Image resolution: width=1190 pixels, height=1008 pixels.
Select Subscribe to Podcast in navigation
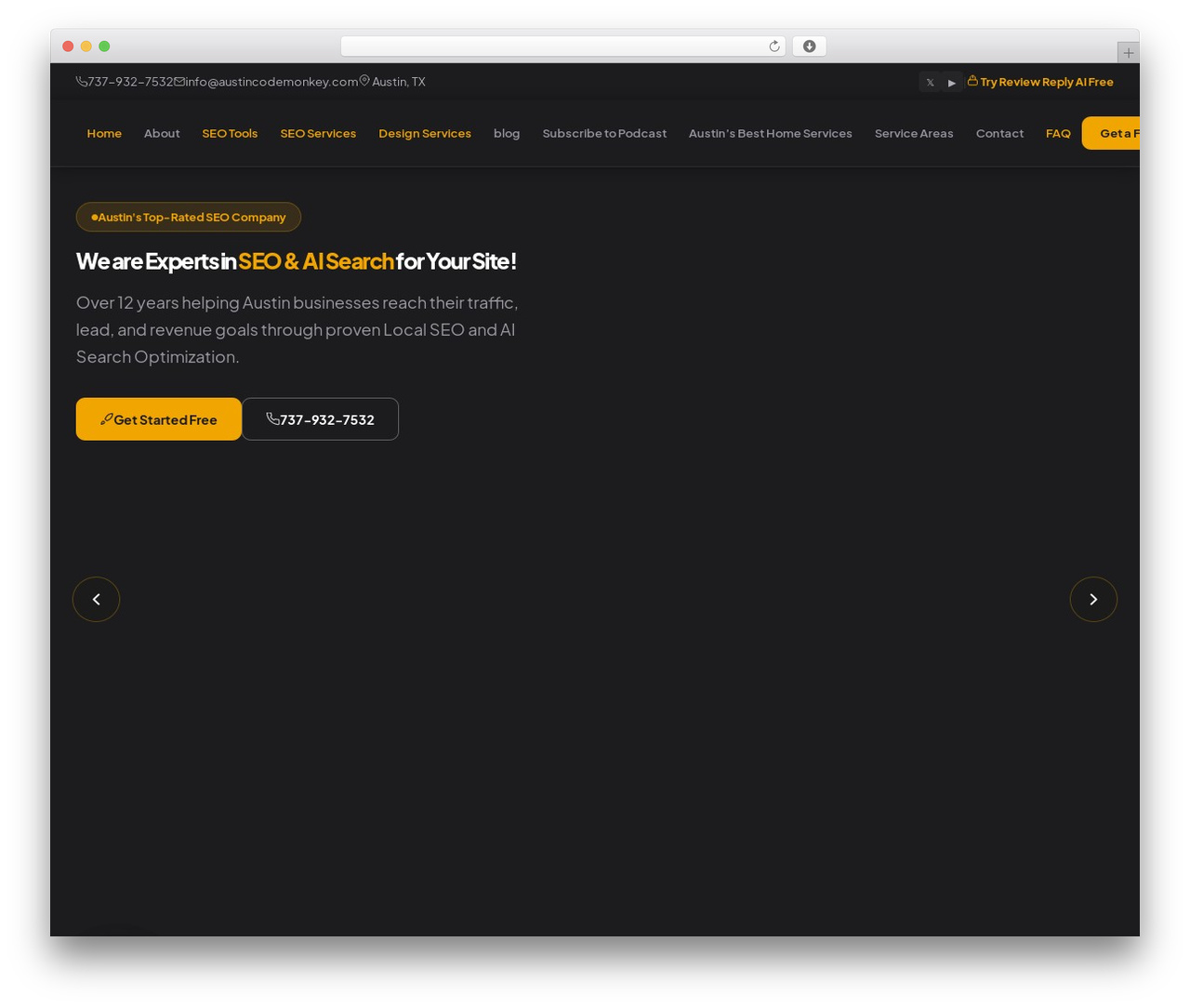click(x=604, y=134)
